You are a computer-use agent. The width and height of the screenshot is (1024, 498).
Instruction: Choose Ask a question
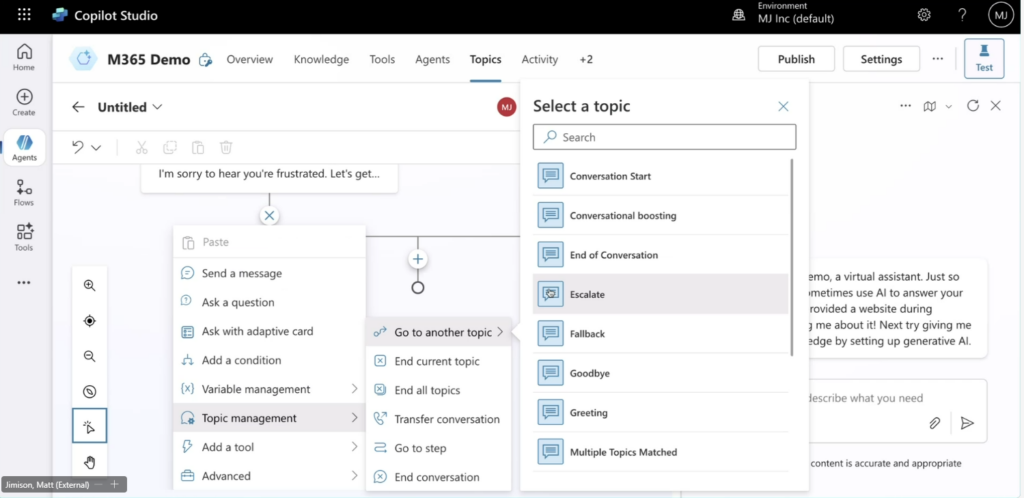[x=269, y=302]
